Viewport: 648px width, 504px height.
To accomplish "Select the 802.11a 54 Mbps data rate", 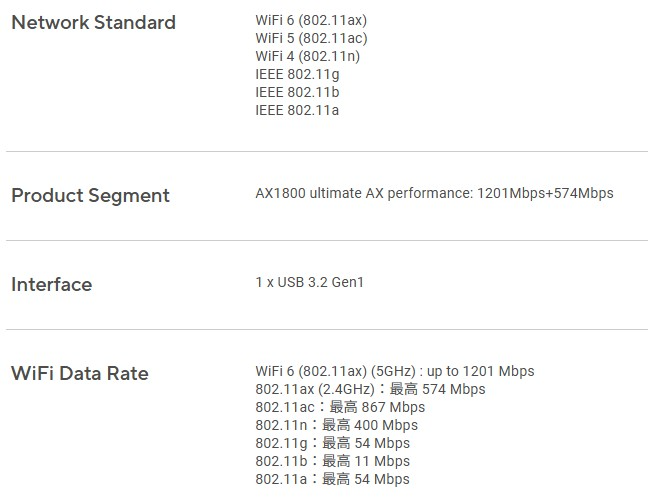I will click(x=332, y=479).
